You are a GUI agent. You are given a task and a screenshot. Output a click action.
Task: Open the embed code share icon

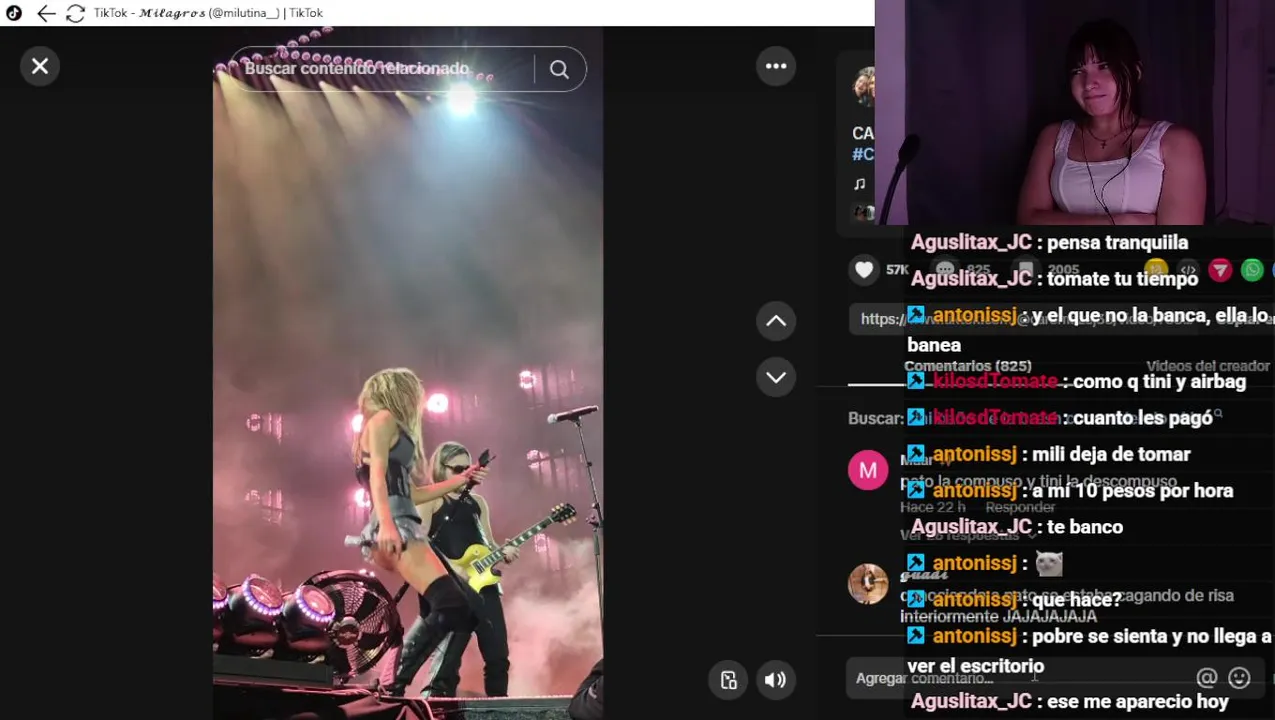pos(1188,269)
